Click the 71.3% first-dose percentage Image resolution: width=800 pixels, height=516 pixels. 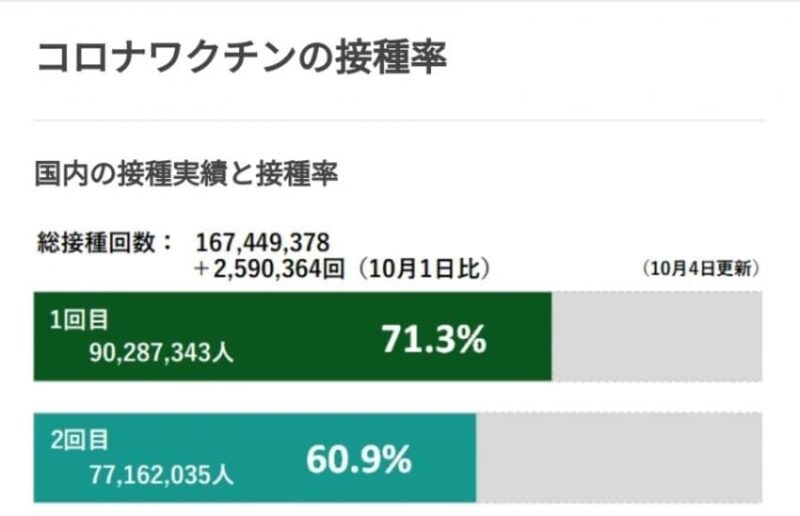coord(433,339)
